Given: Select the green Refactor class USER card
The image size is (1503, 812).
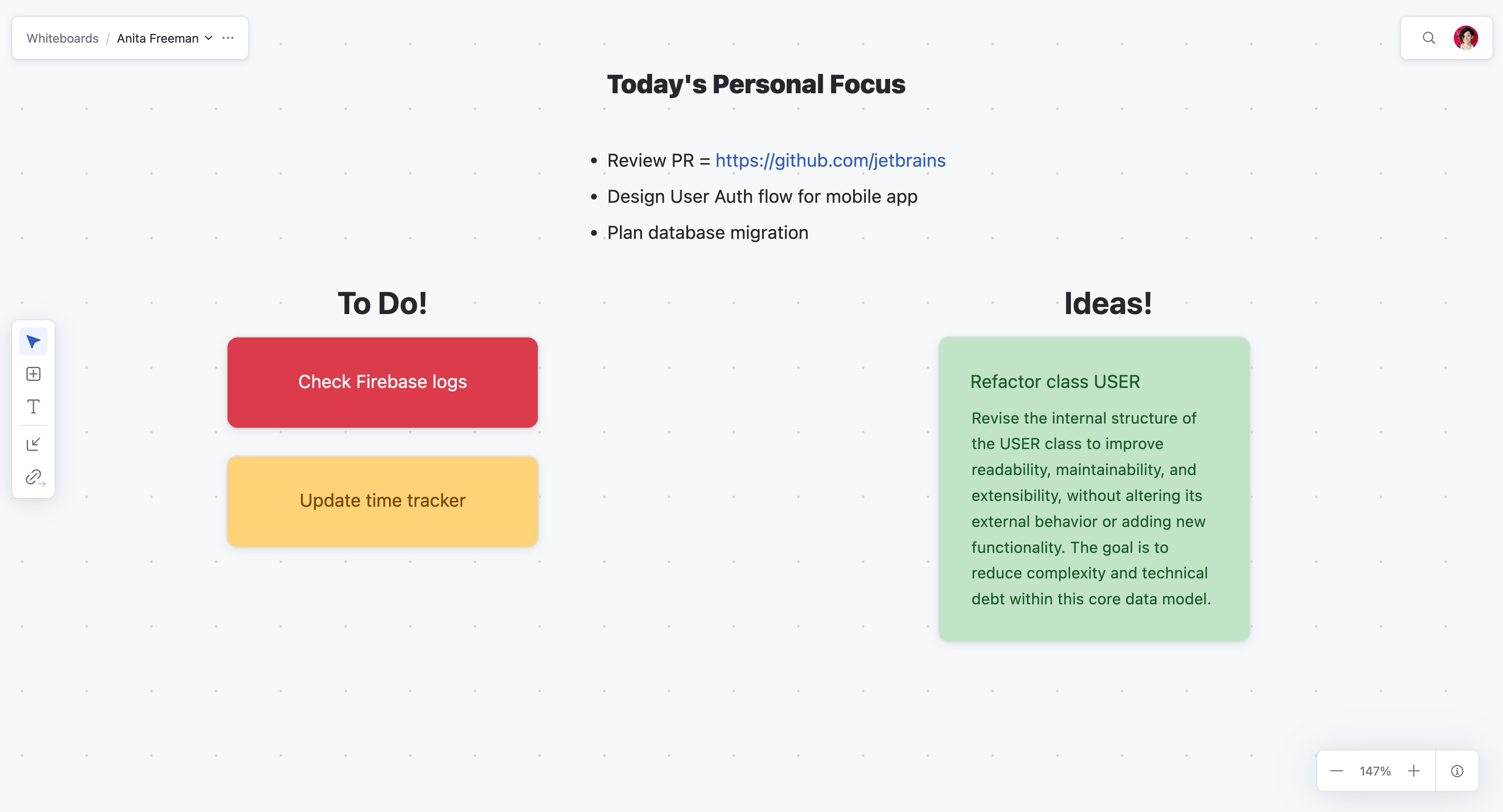Looking at the screenshot, I should (x=1093, y=489).
